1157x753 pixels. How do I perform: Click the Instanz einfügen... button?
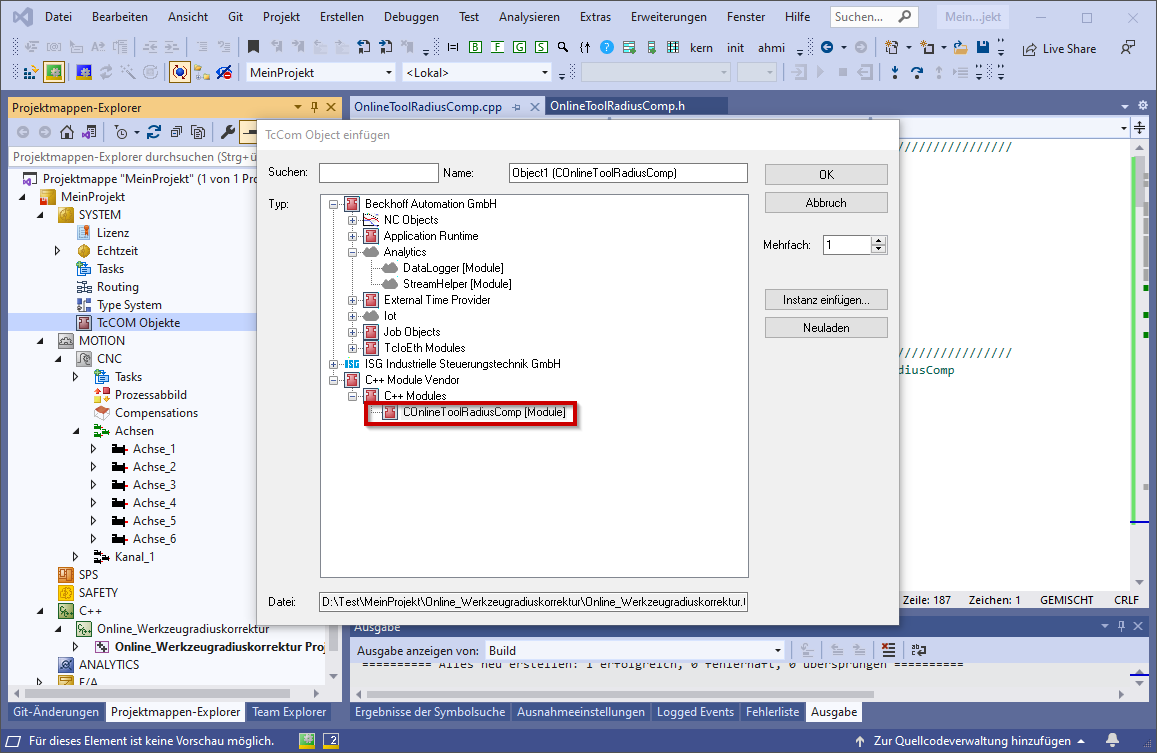826,300
